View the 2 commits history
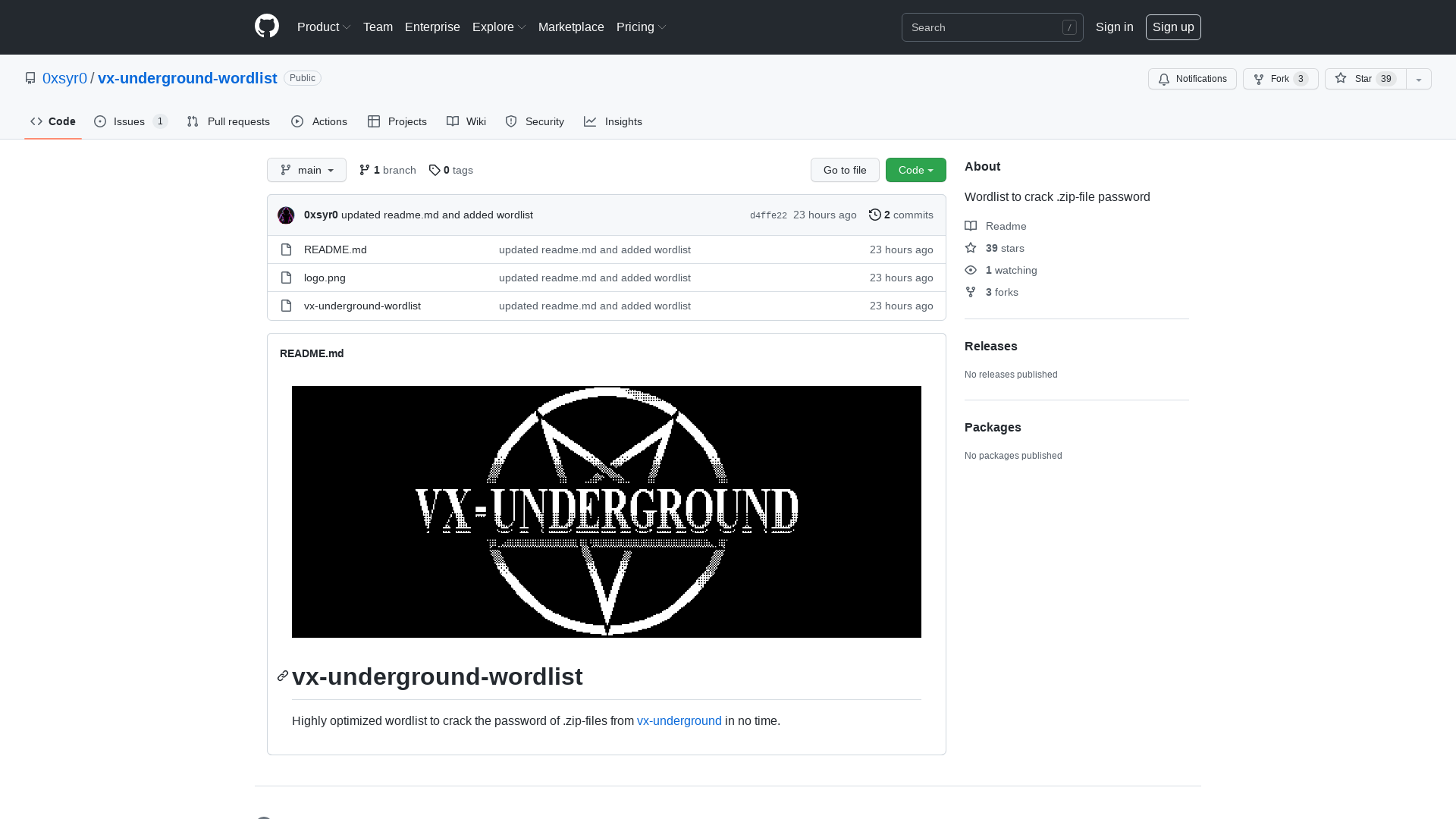 coord(901,215)
